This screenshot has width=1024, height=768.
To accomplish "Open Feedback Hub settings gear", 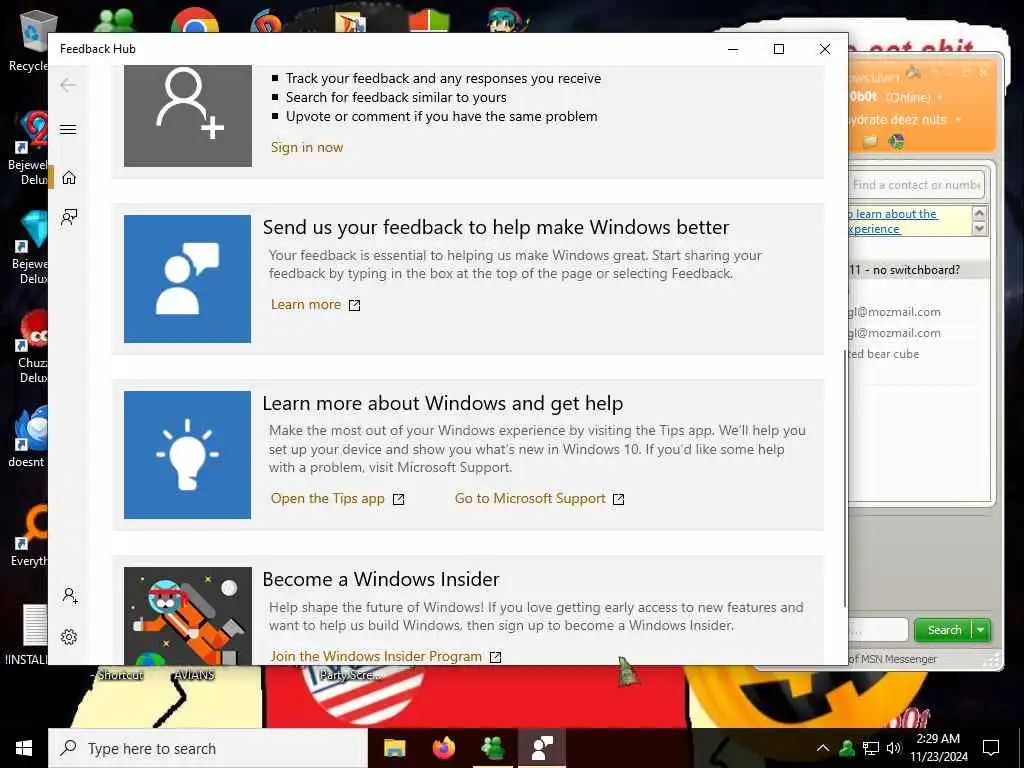I will pyautogui.click(x=69, y=637).
